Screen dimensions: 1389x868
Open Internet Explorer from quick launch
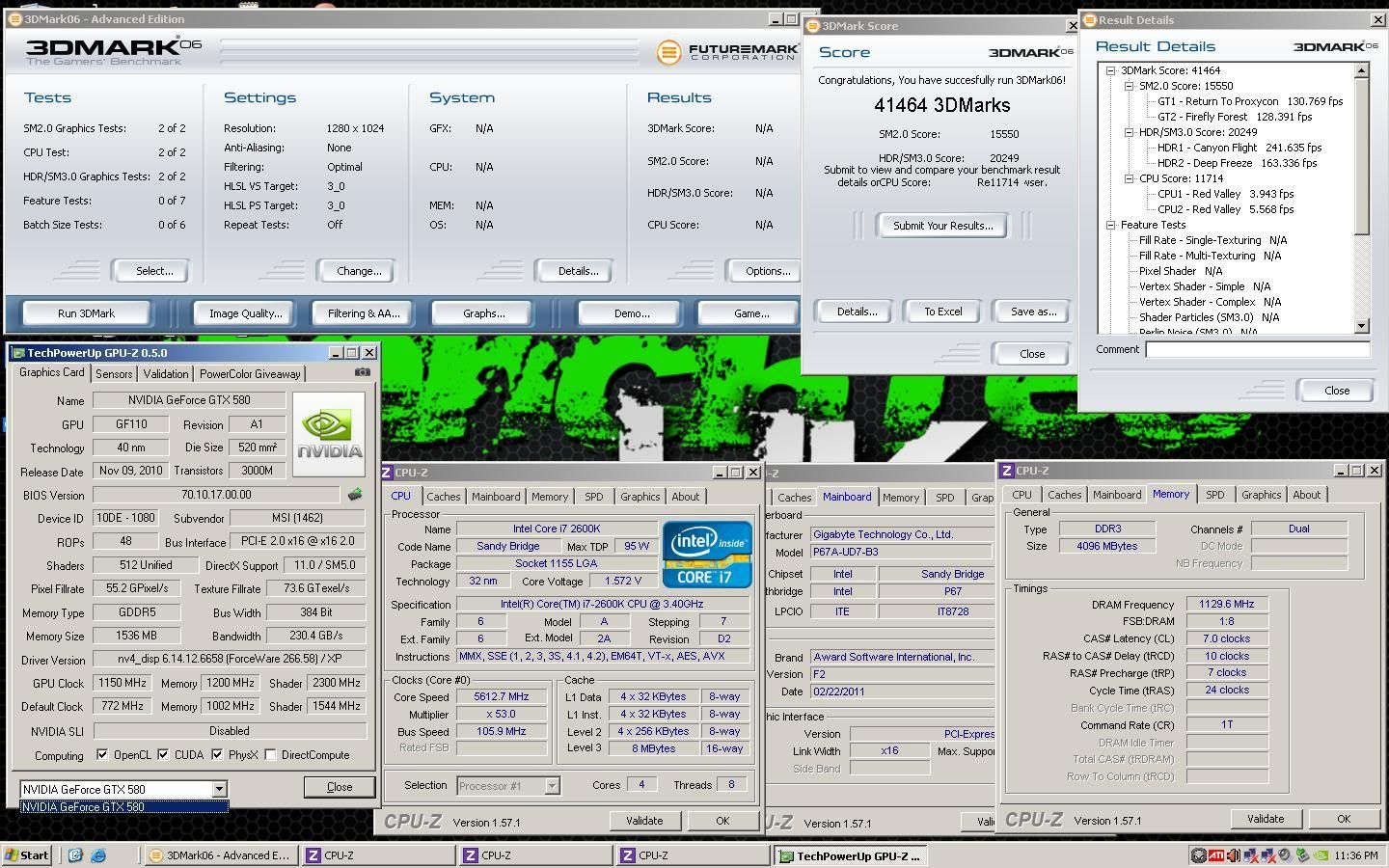(97, 855)
